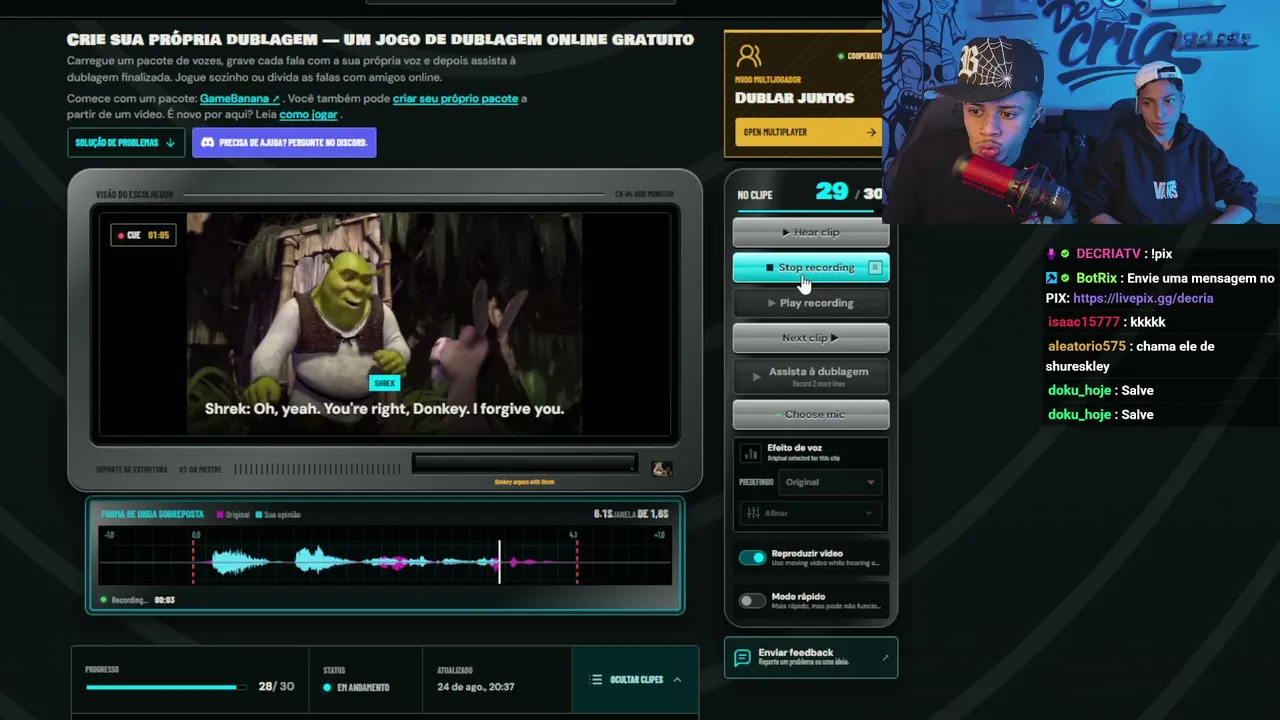The height and width of the screenshot is (720, 1280).
Task: Click the Enviar feedback chat bubble icon
Action: click(x=742, y=657)
